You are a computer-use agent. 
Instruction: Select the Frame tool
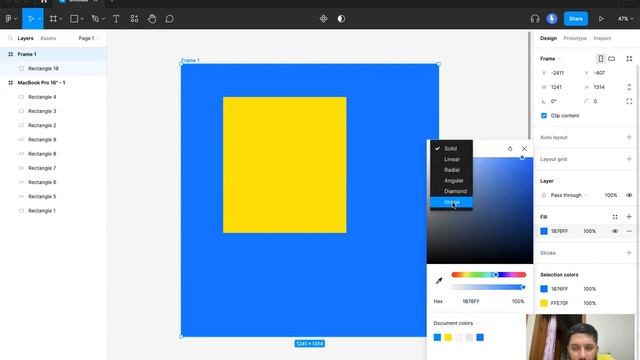click(53, 19)
